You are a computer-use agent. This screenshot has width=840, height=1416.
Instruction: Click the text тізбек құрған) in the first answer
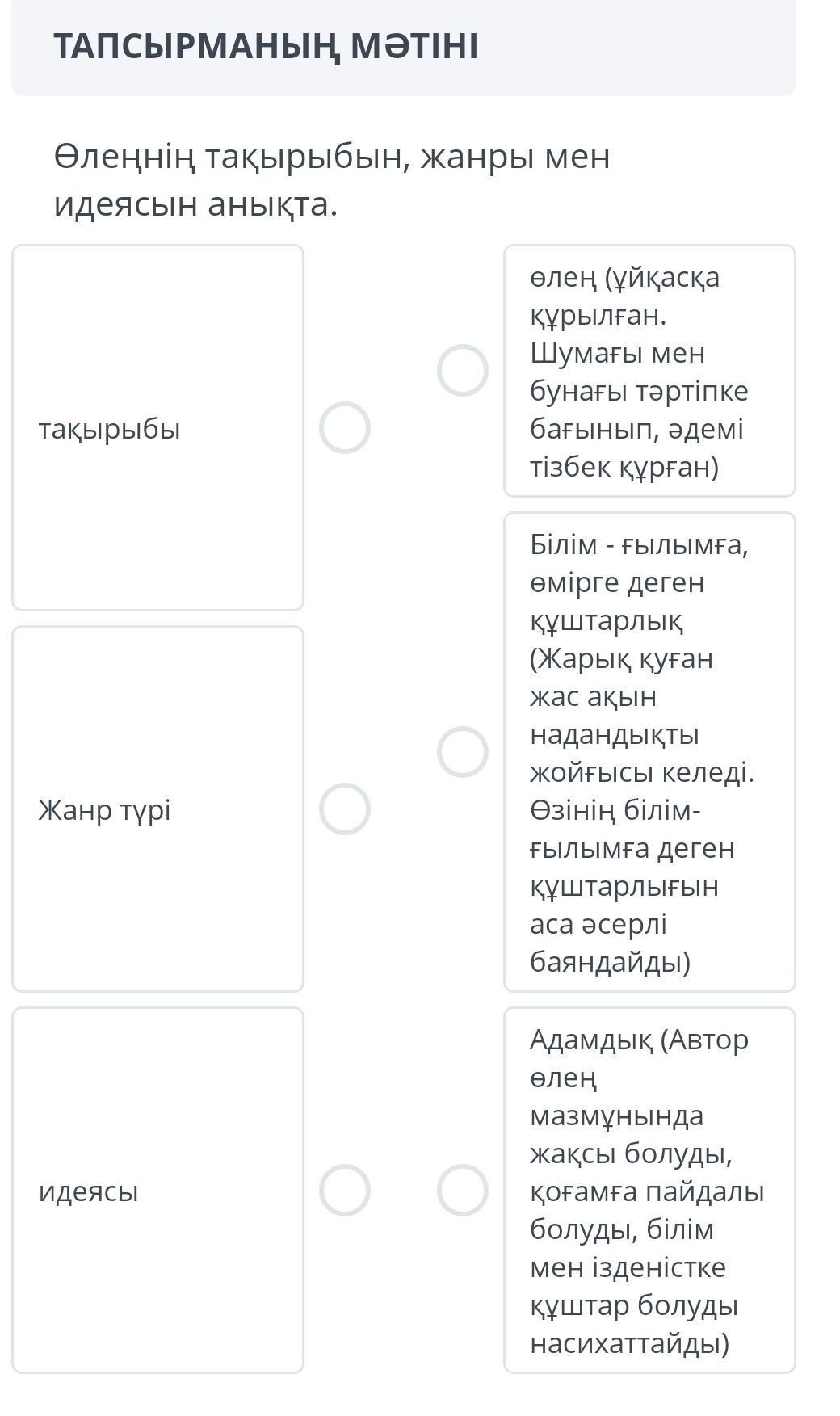click(624, 468)
